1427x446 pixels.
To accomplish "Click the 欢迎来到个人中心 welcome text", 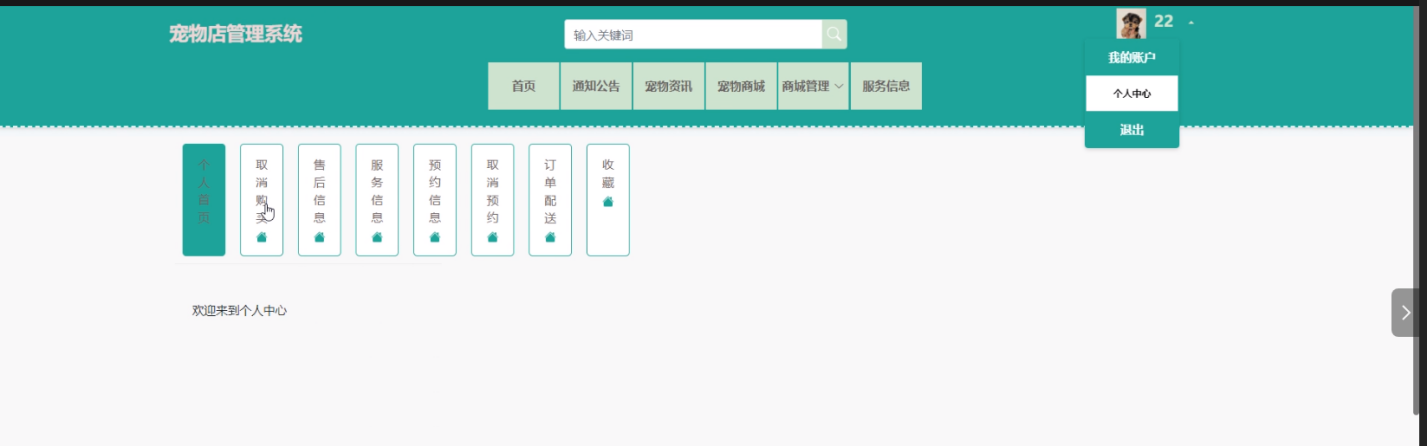I will pyautogui.click(x=240, y=311).
